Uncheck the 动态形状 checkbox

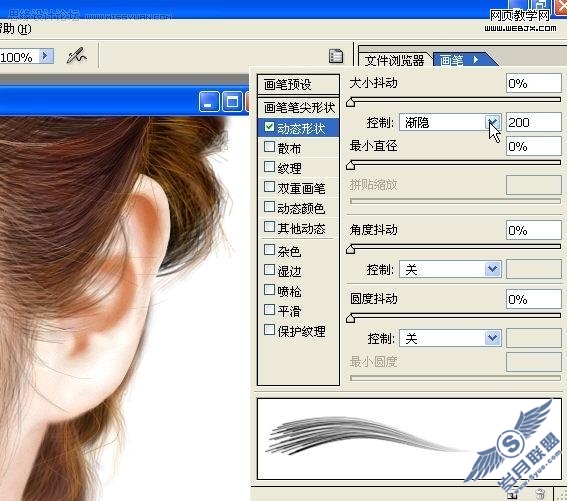[x=269, y=127]
